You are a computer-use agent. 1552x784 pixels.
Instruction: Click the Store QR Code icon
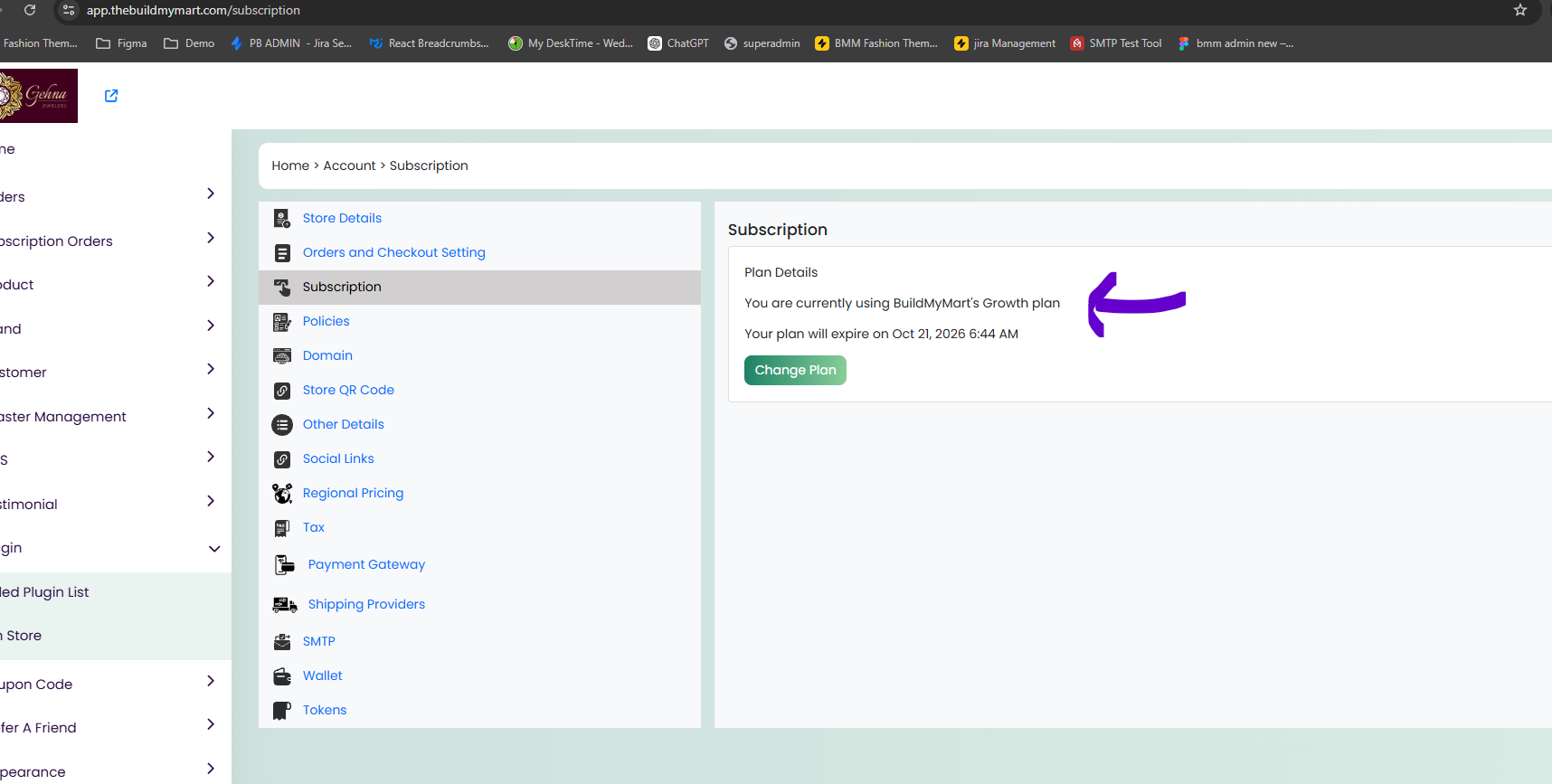click(x=282, y=390)
